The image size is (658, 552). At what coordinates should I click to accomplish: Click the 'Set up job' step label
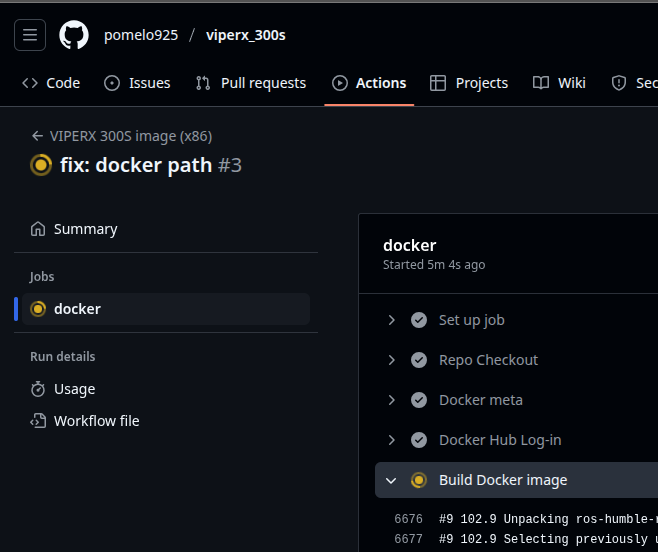(x=472, y=320)
